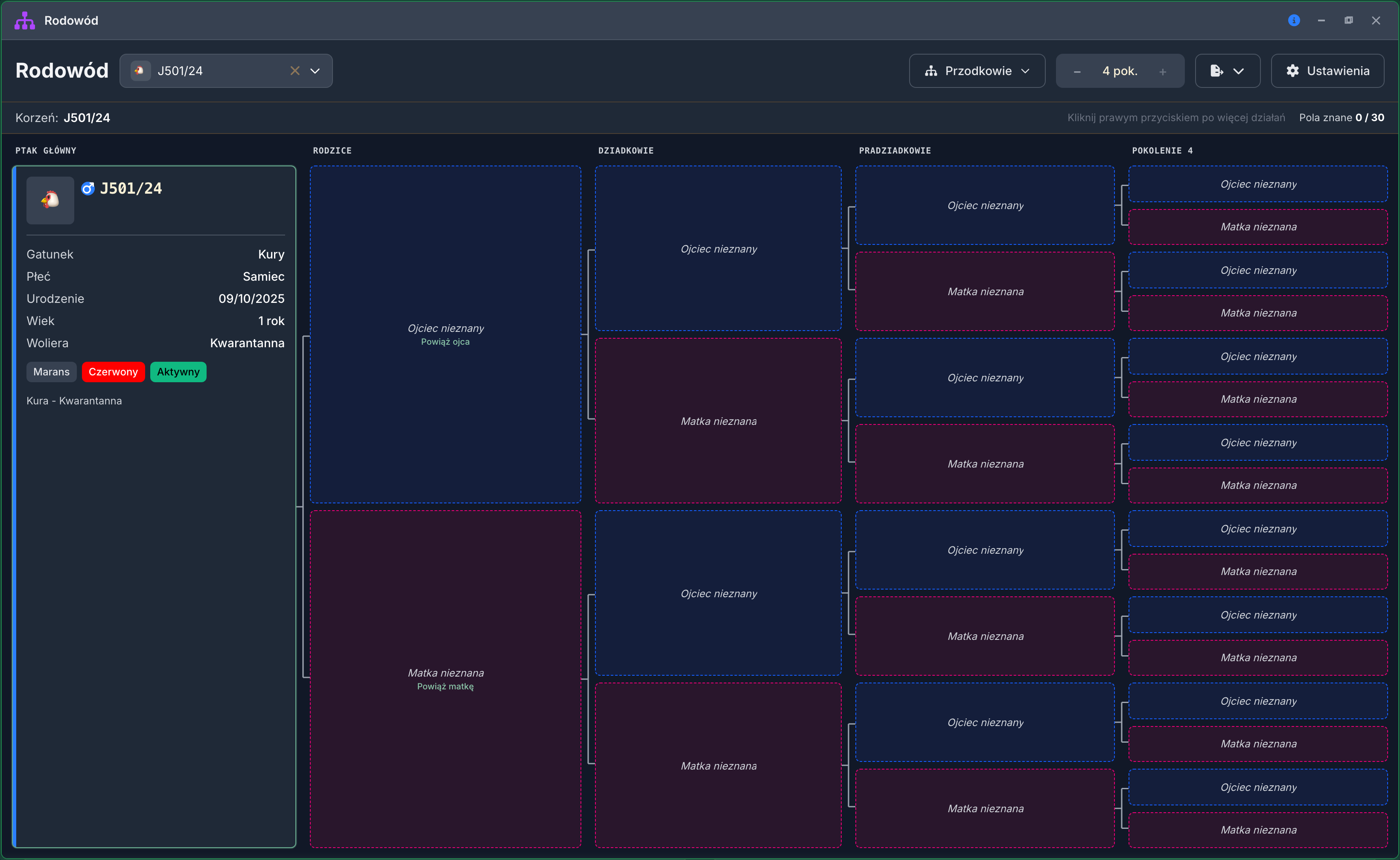Clear the selected bird J501/24 with X
1400x860 pixels.
click(x=295, y=71)
